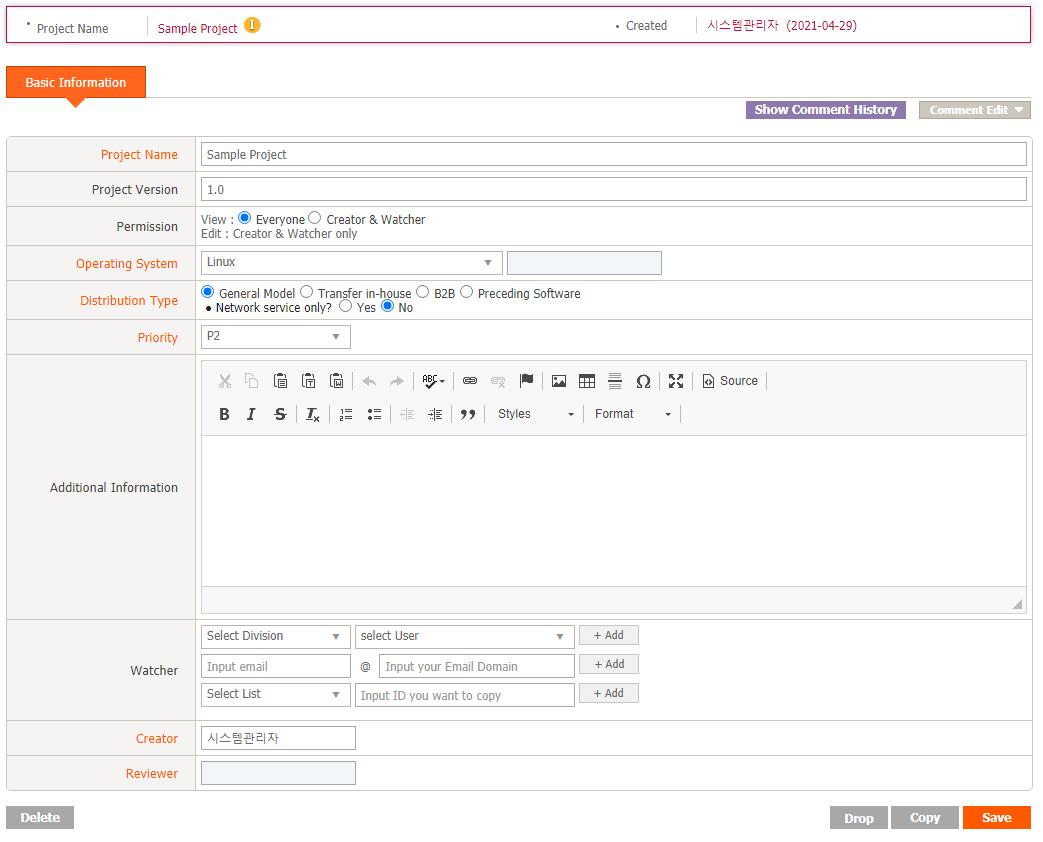Click the Redo arrow icon

396,381
